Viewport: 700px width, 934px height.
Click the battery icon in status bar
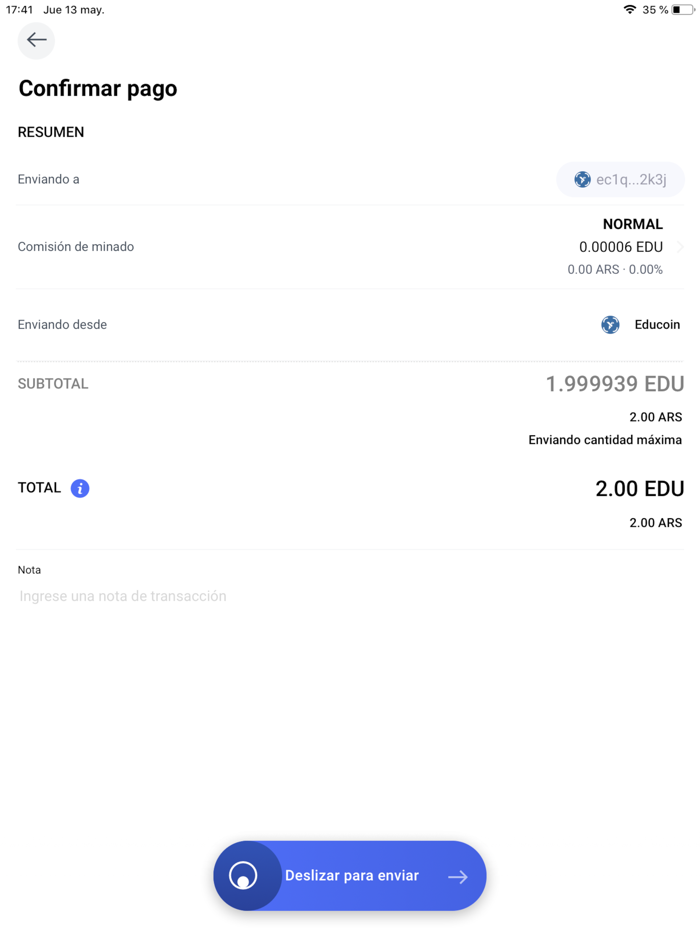[x=684, y=10]
